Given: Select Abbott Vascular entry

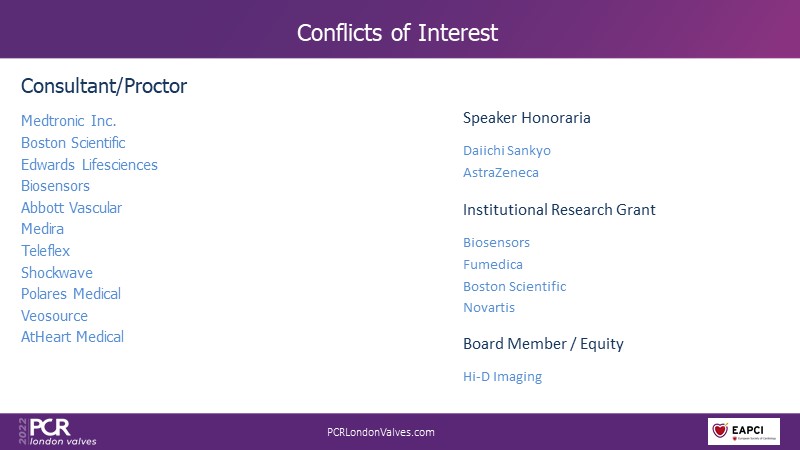Looking at the screenshot, I should tap(71, 208).
